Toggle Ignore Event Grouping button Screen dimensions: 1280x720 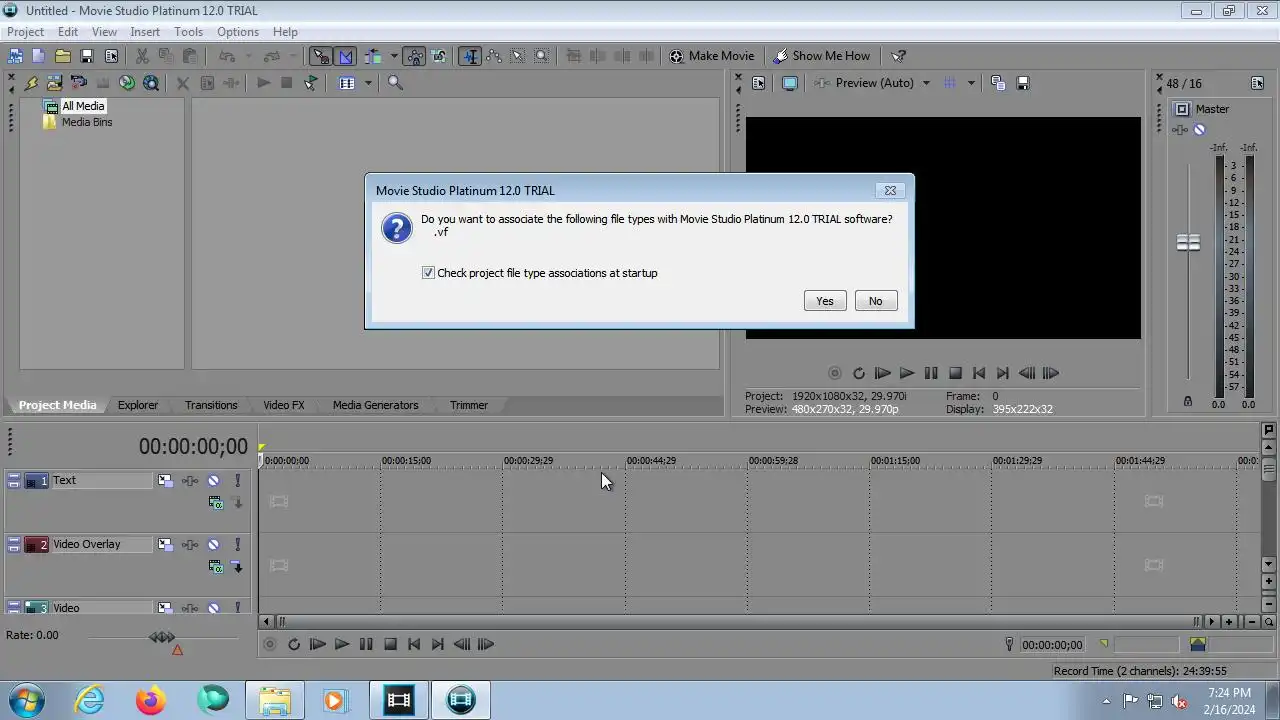[439, 56]
